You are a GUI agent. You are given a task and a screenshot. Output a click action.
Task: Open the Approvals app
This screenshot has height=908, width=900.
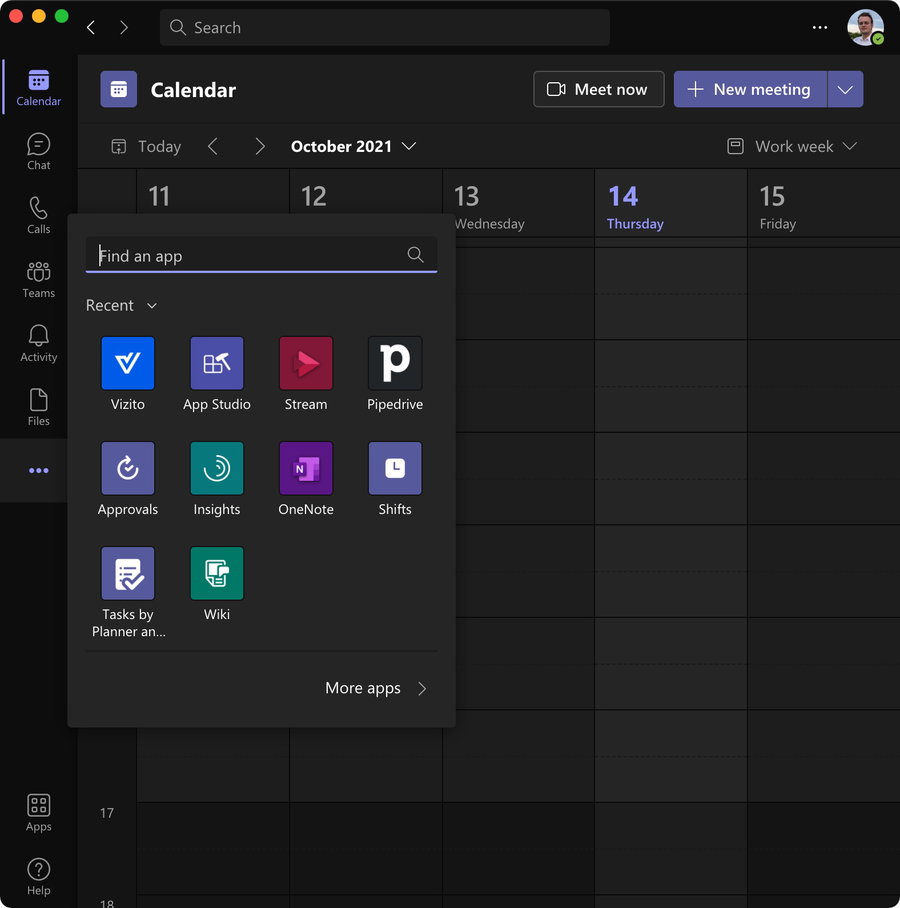[128, 468]
